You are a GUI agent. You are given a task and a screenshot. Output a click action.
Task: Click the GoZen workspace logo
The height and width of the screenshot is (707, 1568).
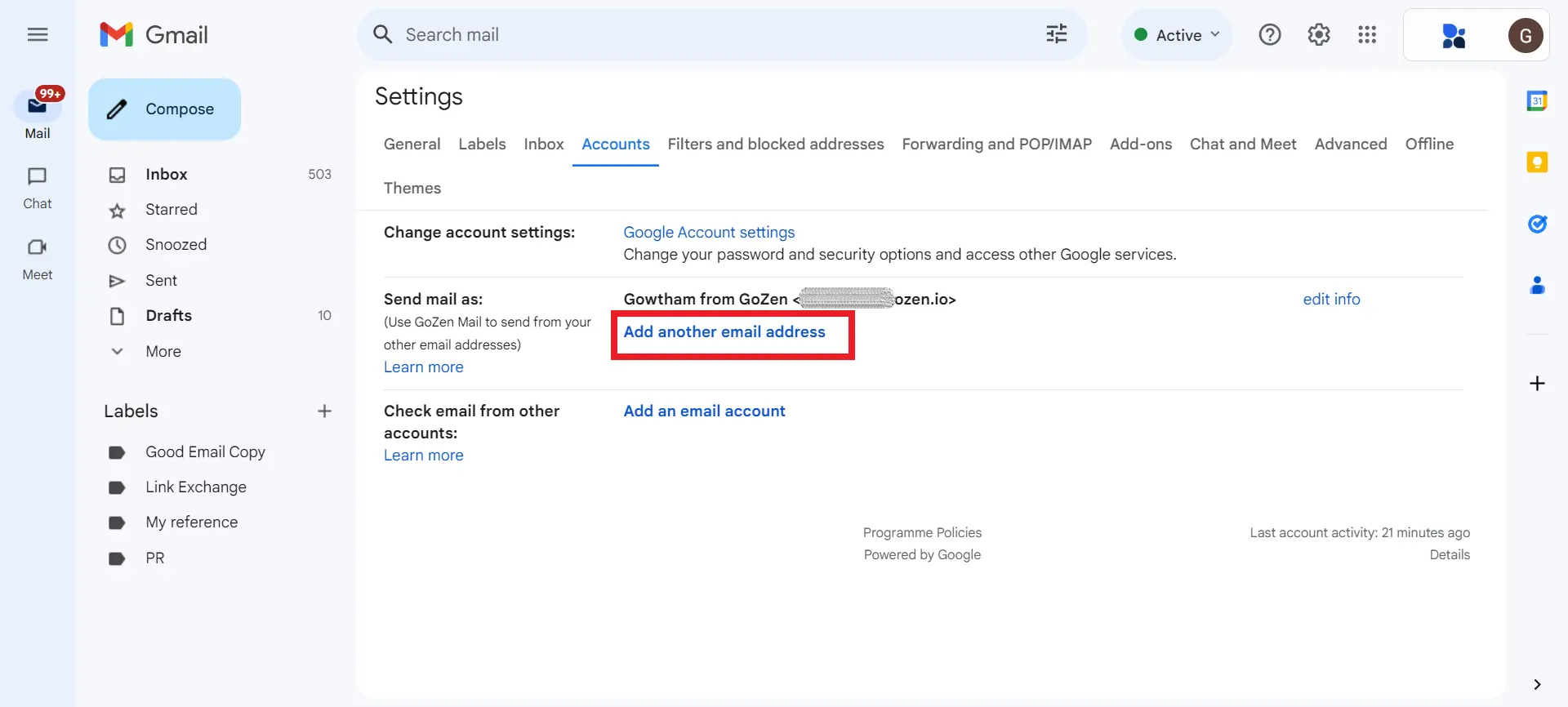[x=1454, y=35]
